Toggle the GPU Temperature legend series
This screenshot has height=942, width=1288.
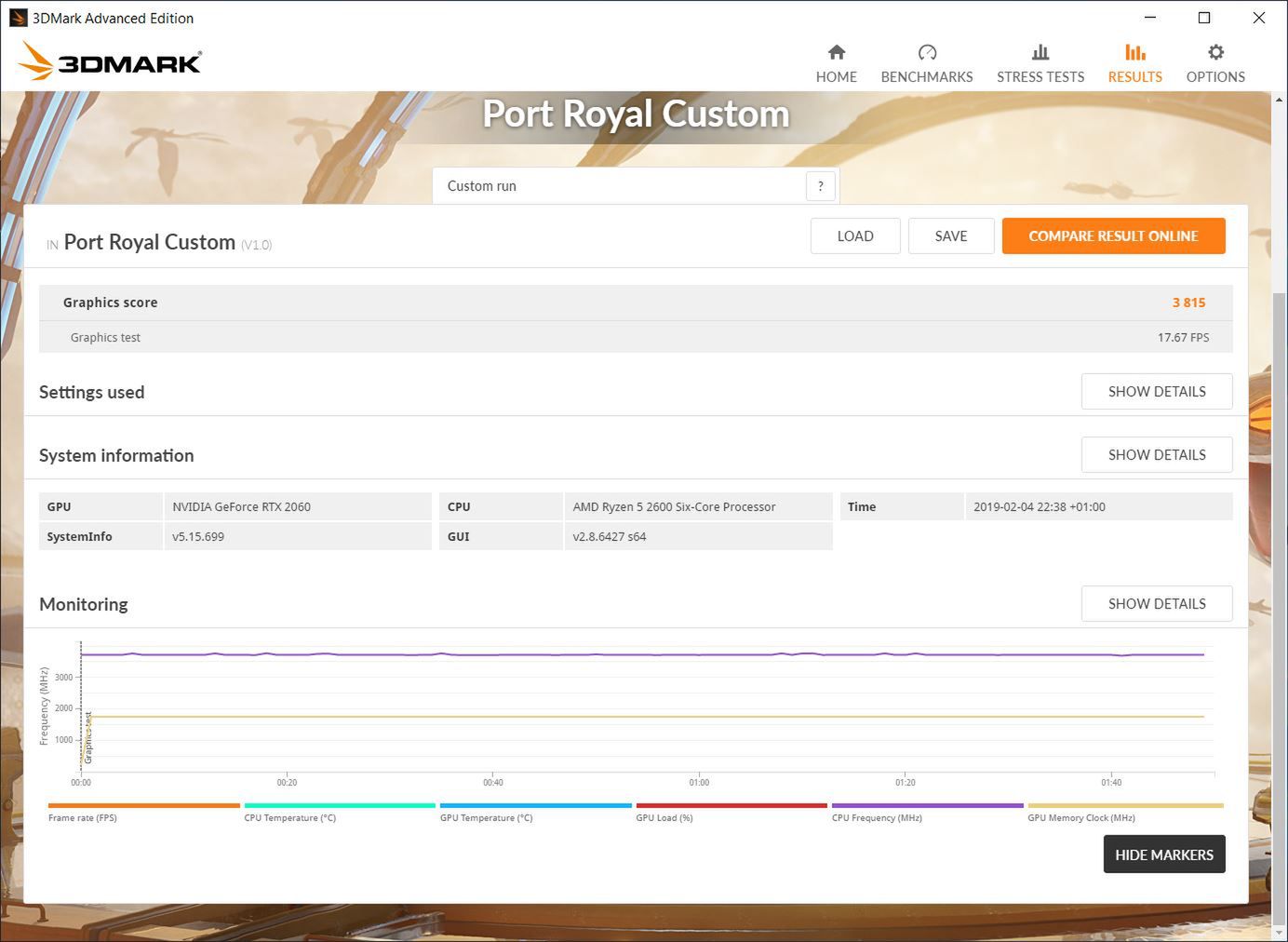pos(486,818)
